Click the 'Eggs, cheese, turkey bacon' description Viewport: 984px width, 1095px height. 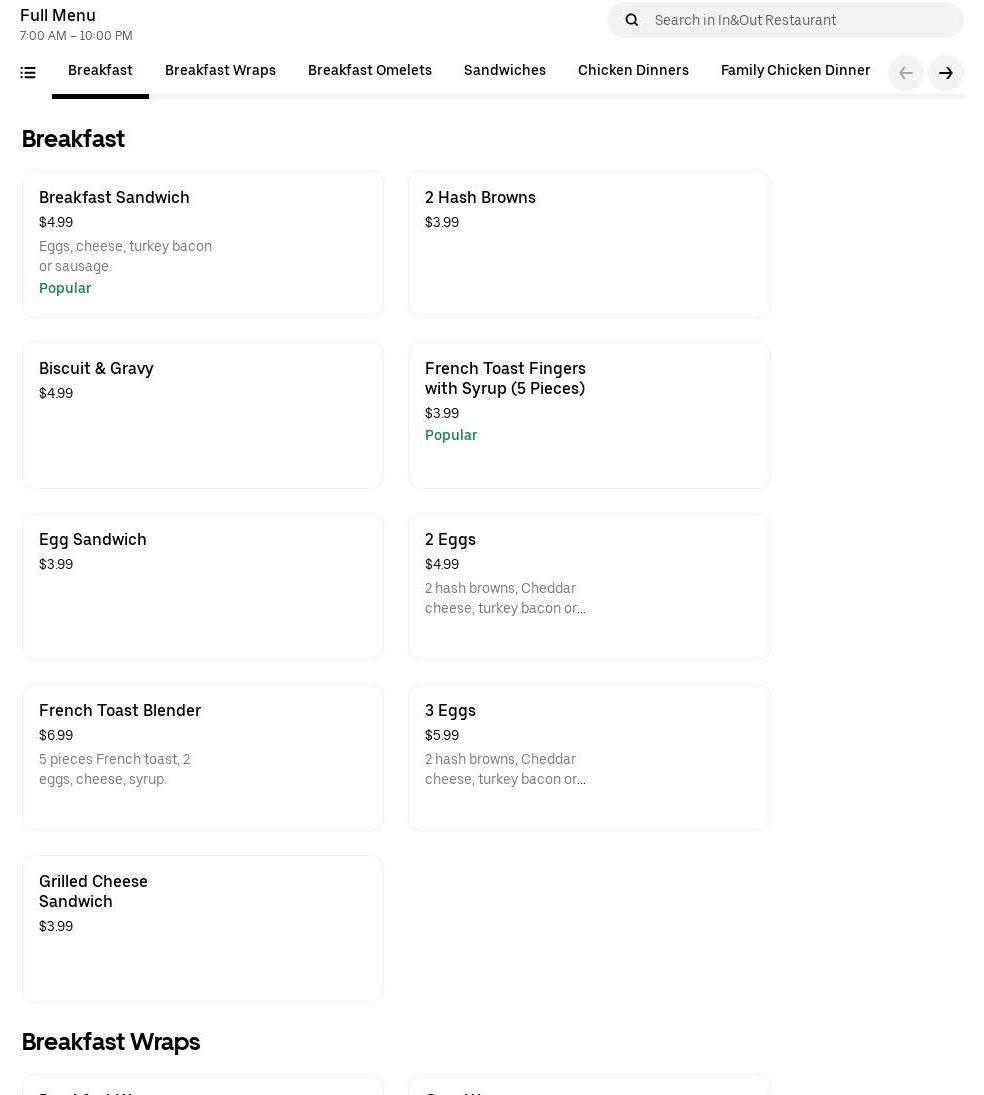(x=126, y=256)
